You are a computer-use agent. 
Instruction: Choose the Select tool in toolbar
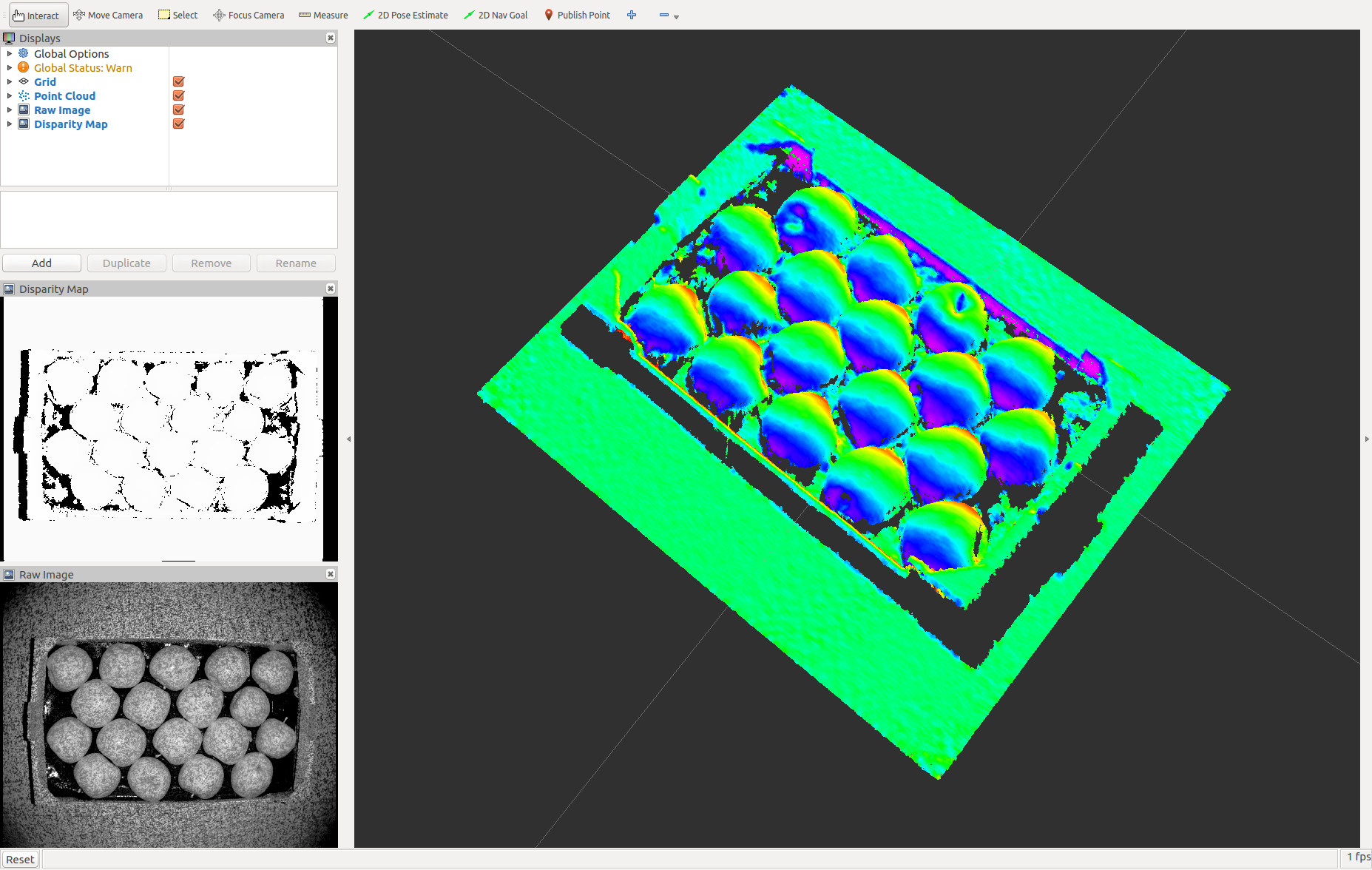(x=178, y=15)
